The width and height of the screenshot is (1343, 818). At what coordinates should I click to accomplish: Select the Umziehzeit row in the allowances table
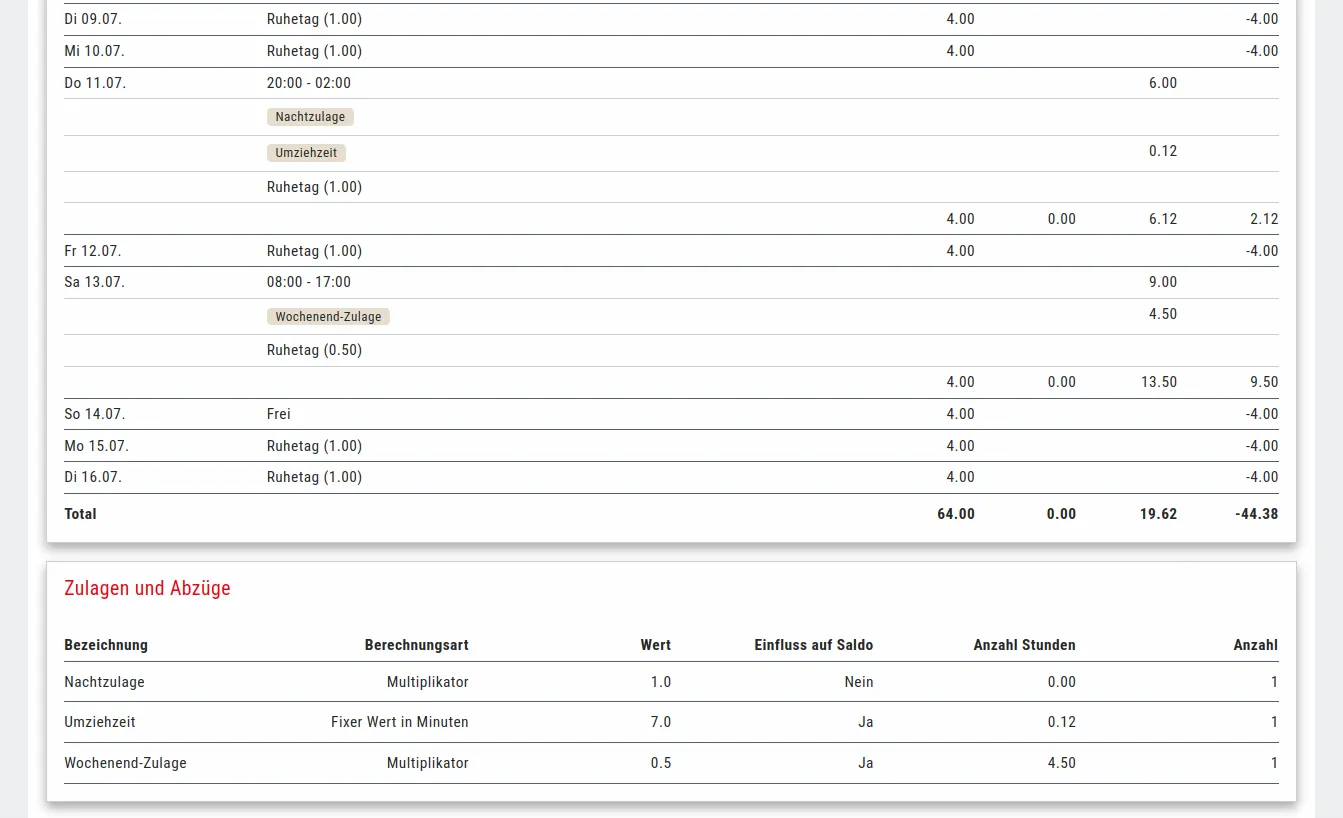(100, 722)
